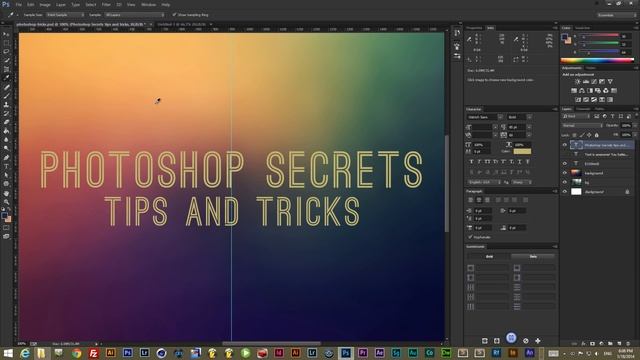The height and width of the screenshot is (360, 640).
Task: Select the Clone Stamp tool
Action: coord(6,105)
